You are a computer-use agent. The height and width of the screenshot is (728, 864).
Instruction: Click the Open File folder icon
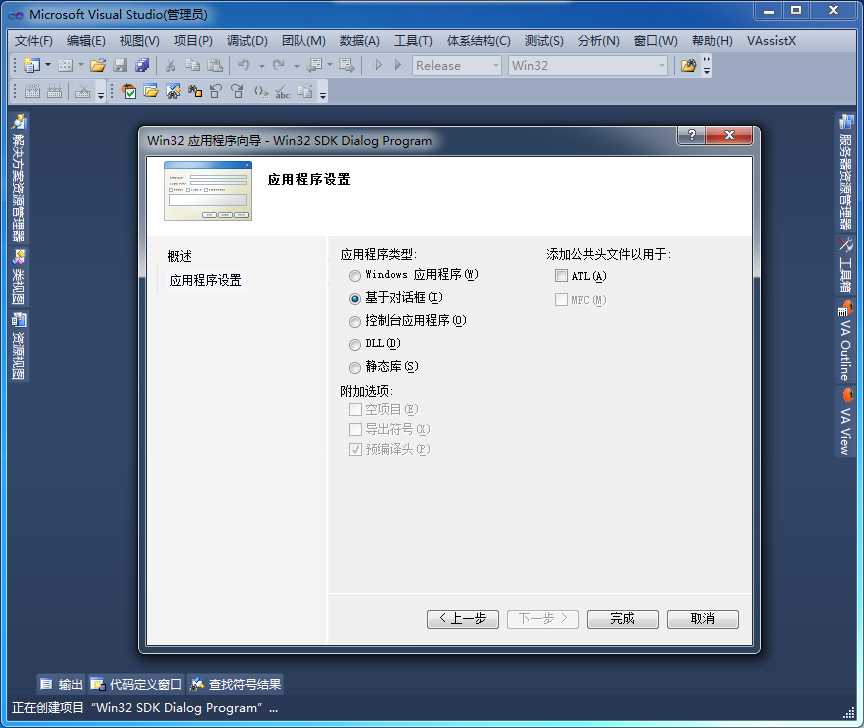(98, 66)
